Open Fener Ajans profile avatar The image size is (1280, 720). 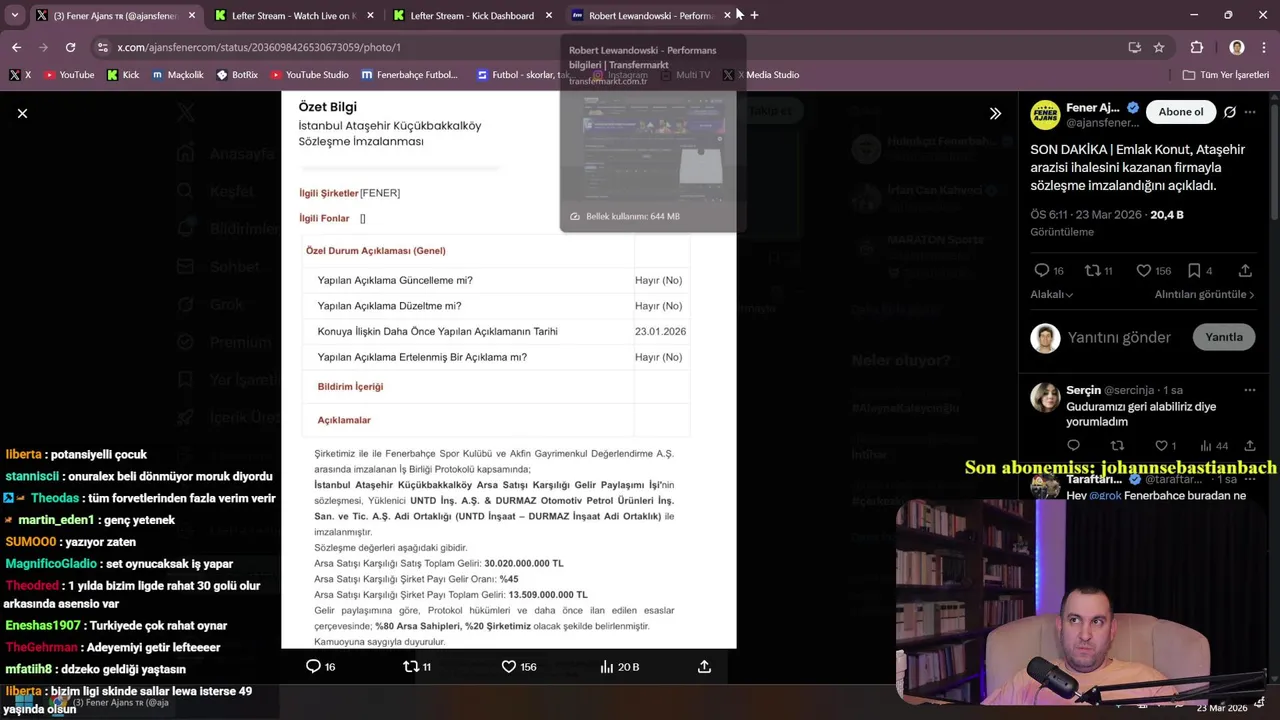coord(1045,115)
